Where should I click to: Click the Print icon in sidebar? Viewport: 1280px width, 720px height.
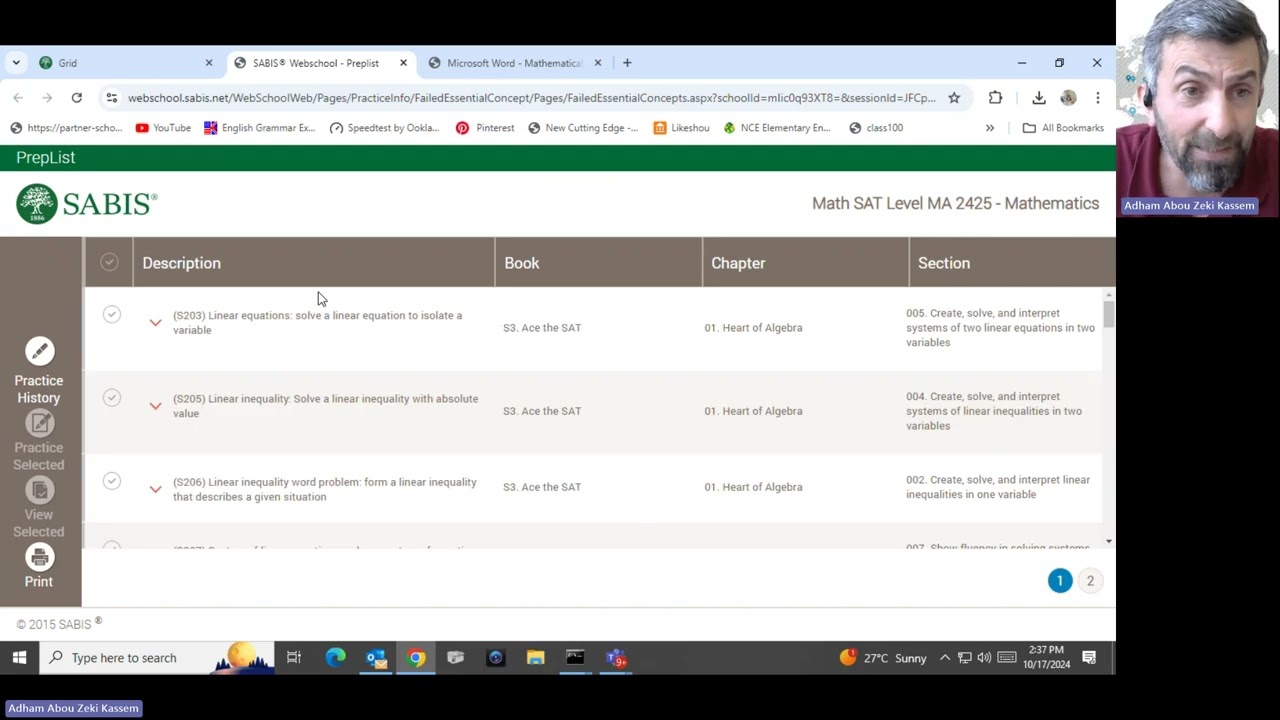tap(39, 557)
